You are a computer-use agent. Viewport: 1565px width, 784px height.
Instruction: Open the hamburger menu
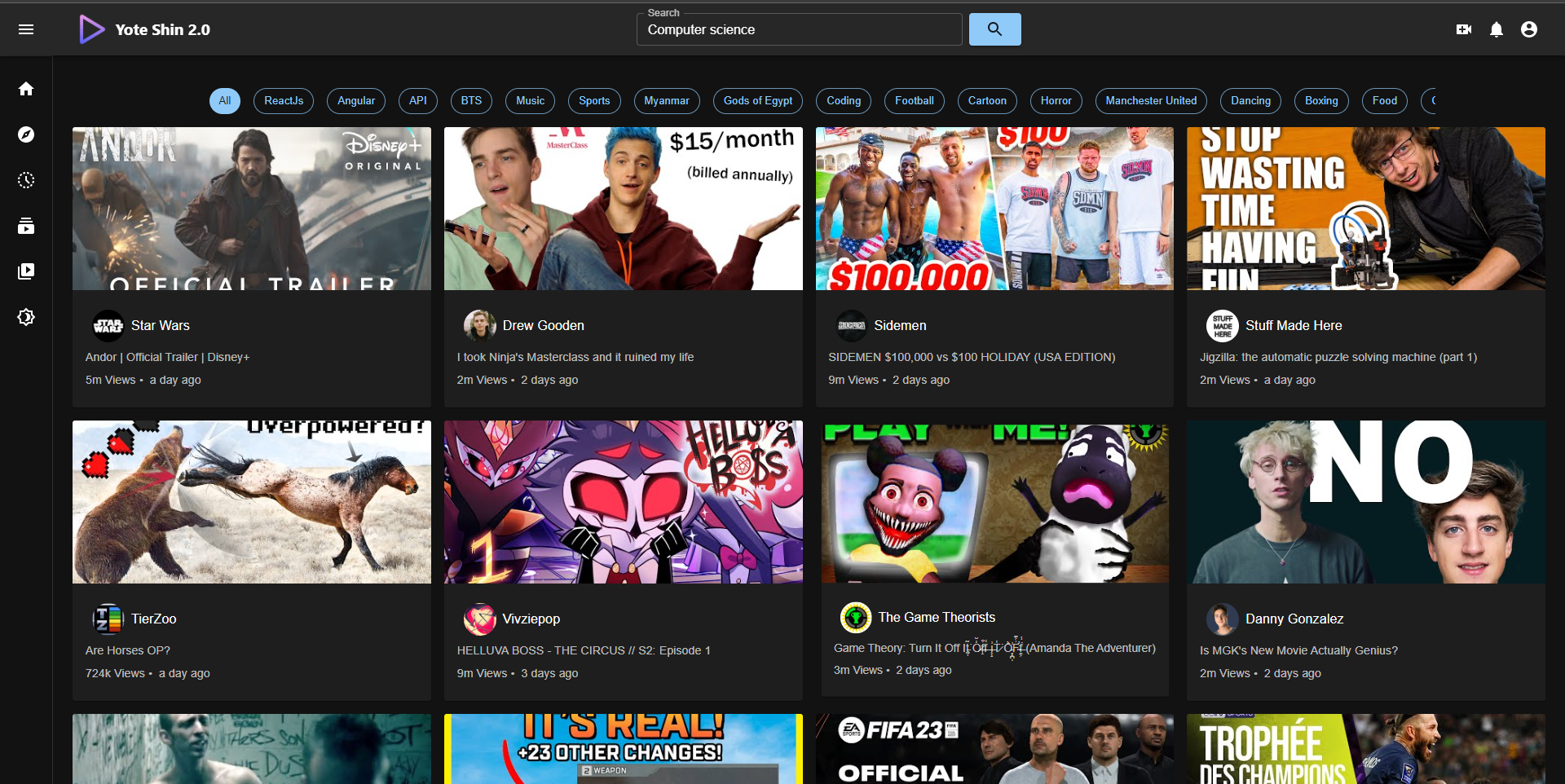click(26, 29)
